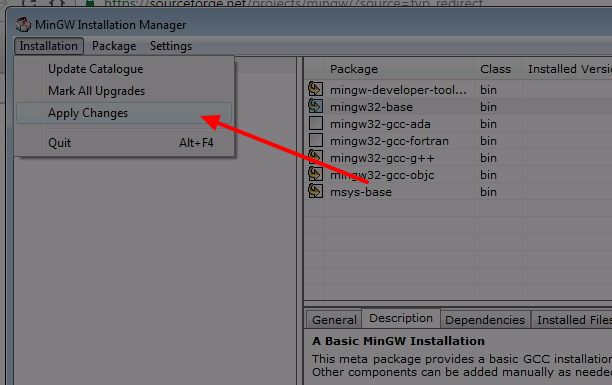This screenshot has height=385, width=612.
Task: Select Mark All Upgrades menu entry
Action: pos(124,91)
